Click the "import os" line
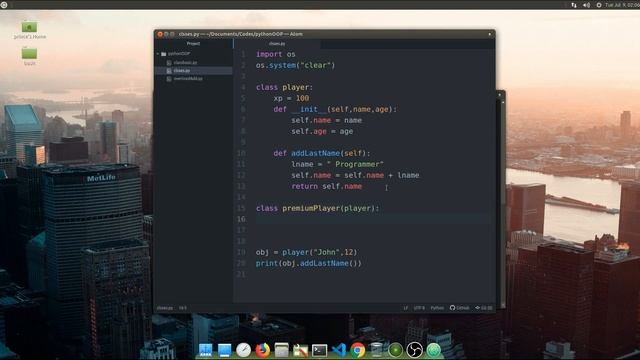Viewport: 640px width, 360px height. point(276,54)
